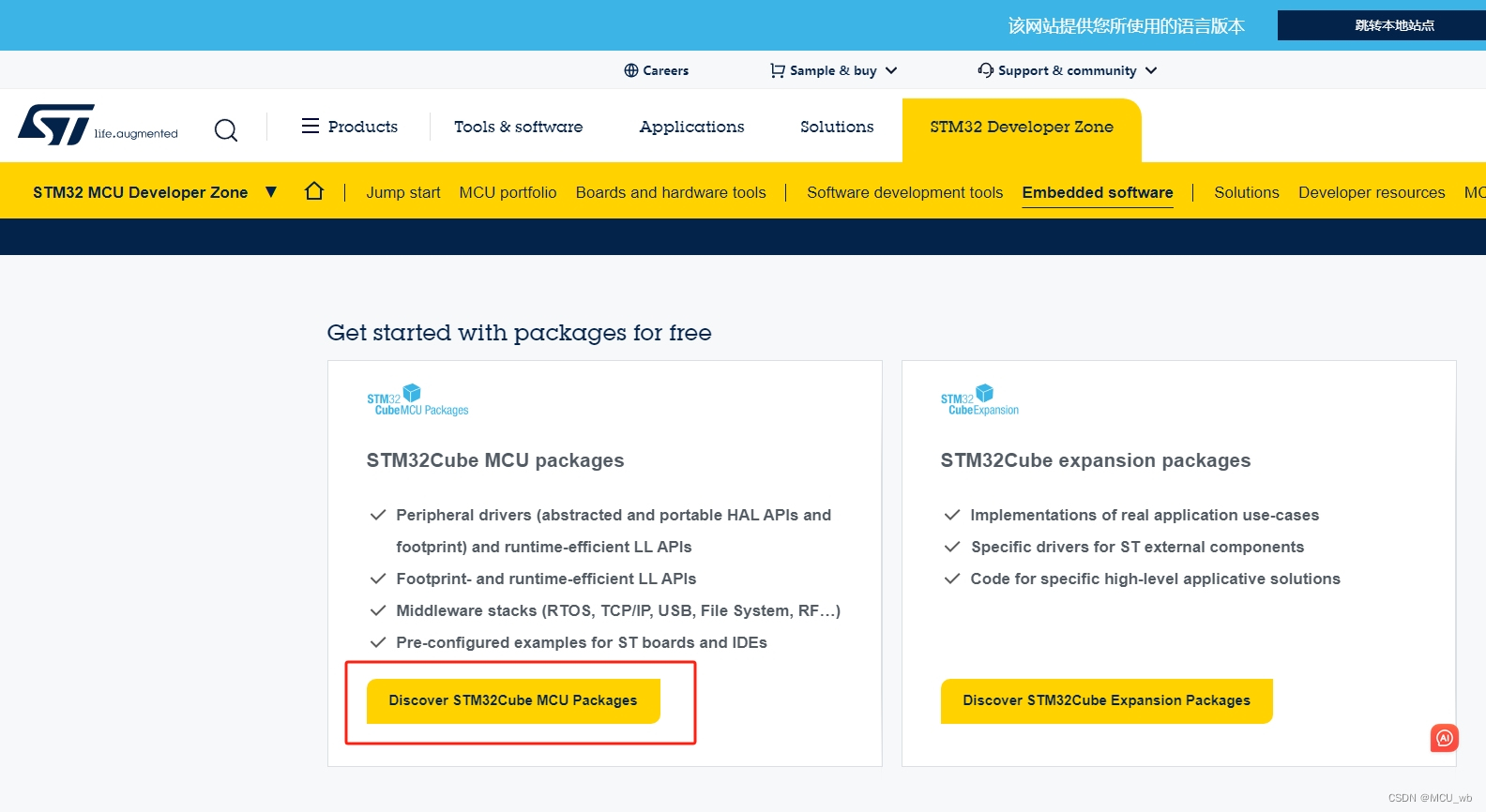This screenshot has width=1486, height=812.
Task: Click 'Specific drivers for ST external components'
Action: click(1137, 547)
